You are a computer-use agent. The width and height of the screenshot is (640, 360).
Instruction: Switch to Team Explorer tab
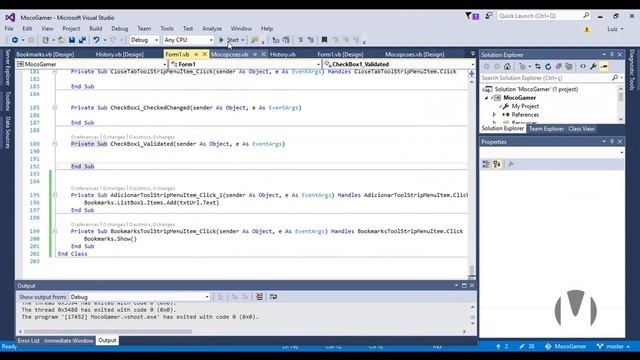click(546, 129)
